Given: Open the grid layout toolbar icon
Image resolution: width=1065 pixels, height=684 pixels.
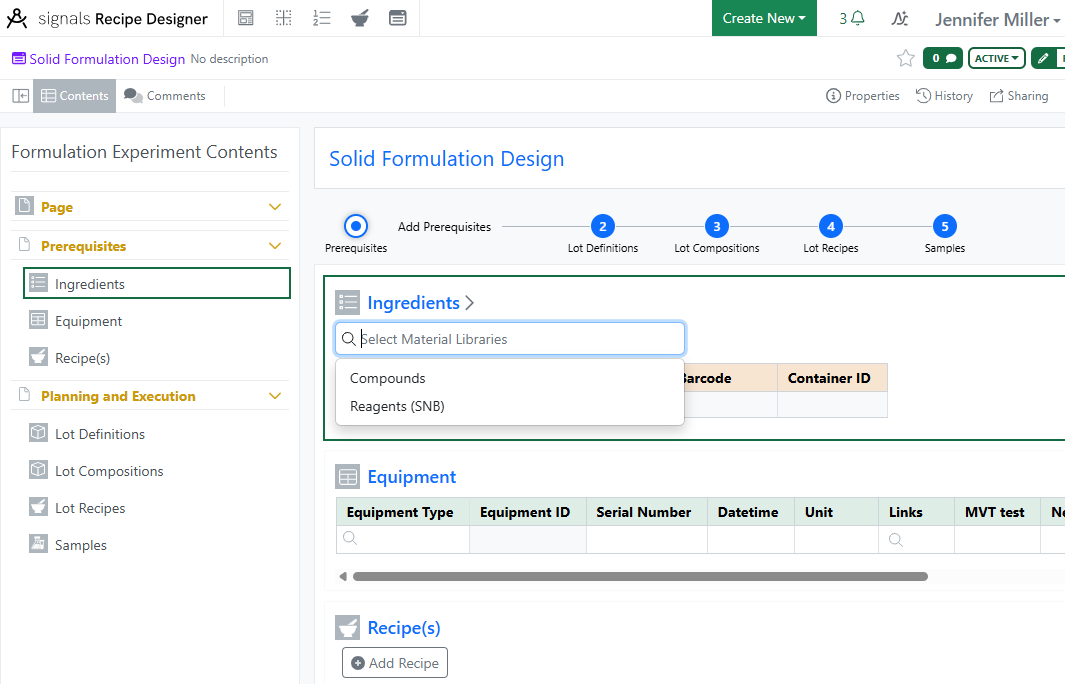Looking at the screenshot, I should pyautogui.click(x=284, y=18).
